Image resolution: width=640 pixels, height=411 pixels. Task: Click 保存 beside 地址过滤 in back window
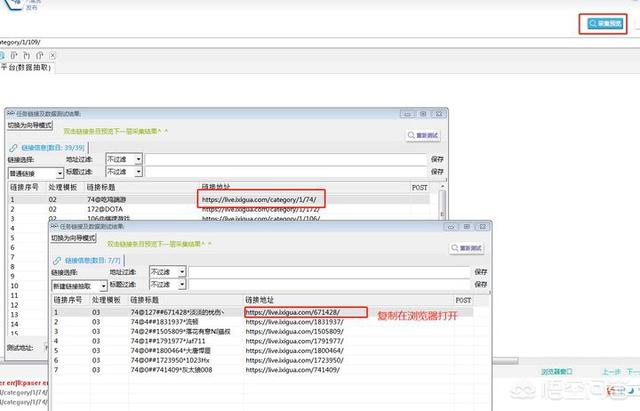pos(437,158)
